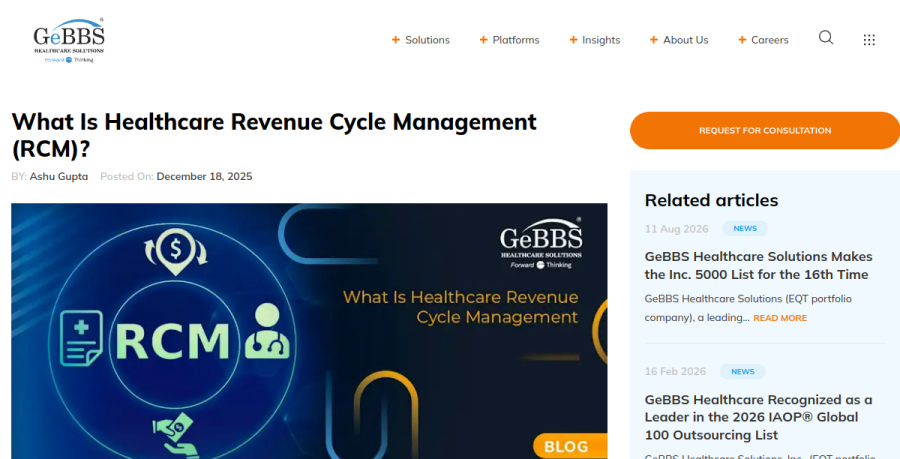Image resolution: width=900 pixels, height=459 pixels.
Task: Select the News tag dated 16 Feb 2026
Action: [x=743, y=372]
